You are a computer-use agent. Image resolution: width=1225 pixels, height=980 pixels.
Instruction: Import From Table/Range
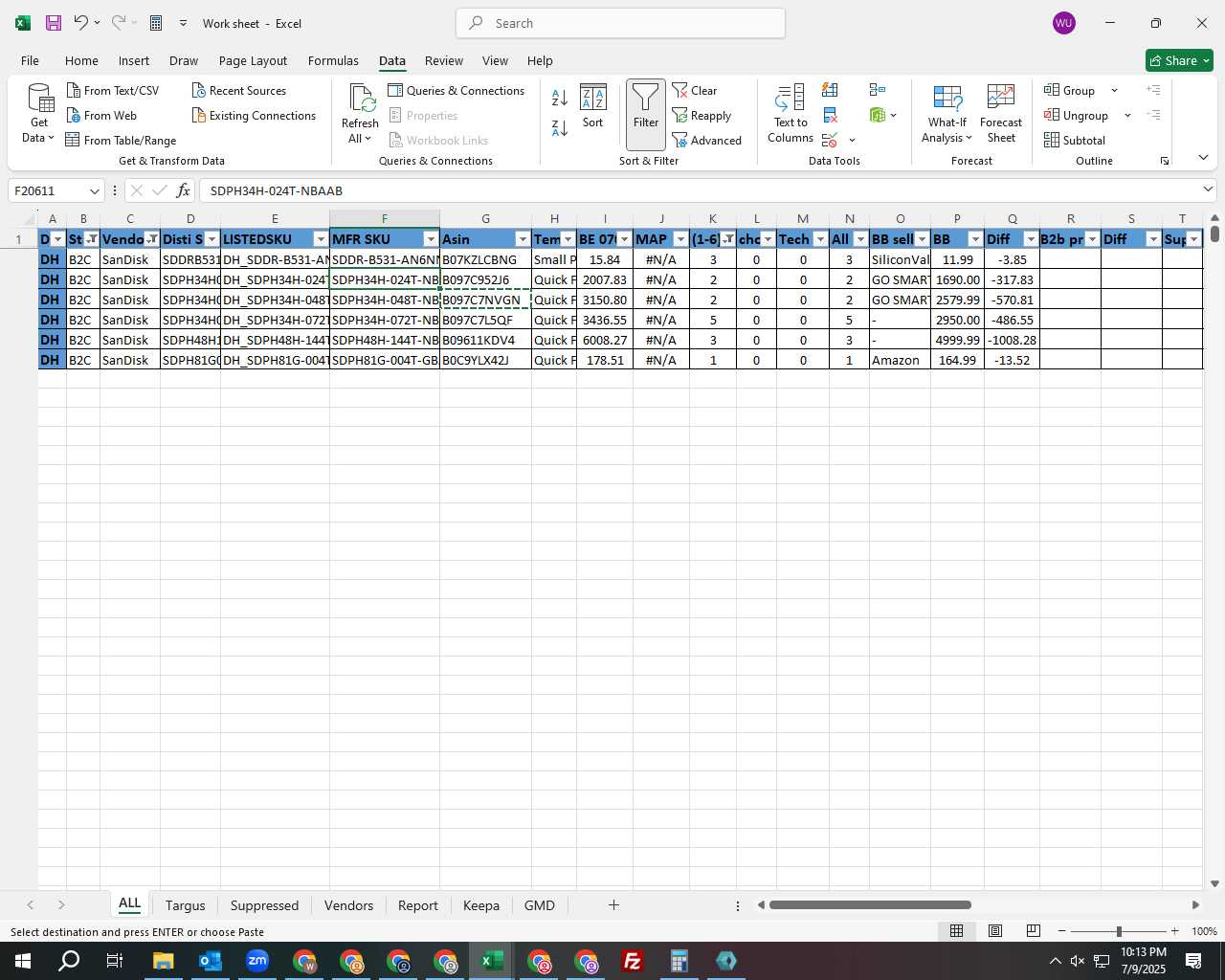122,140
